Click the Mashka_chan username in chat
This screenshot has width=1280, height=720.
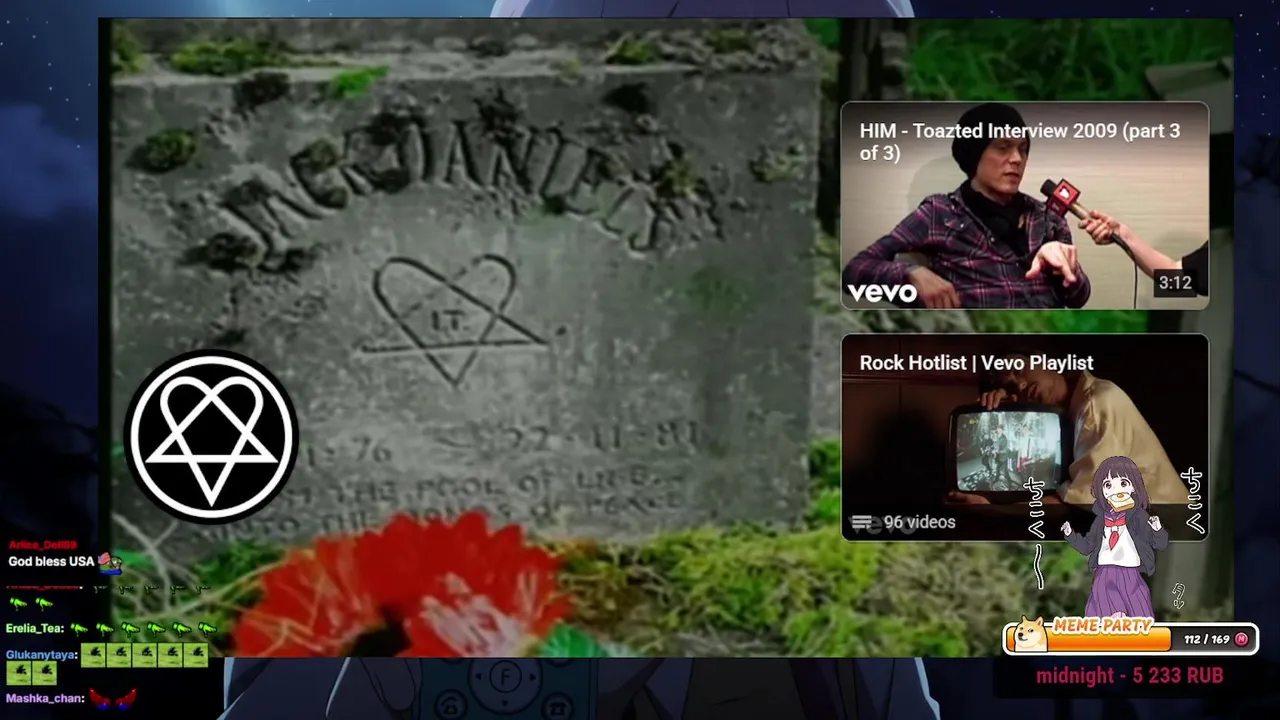point(45,699)
